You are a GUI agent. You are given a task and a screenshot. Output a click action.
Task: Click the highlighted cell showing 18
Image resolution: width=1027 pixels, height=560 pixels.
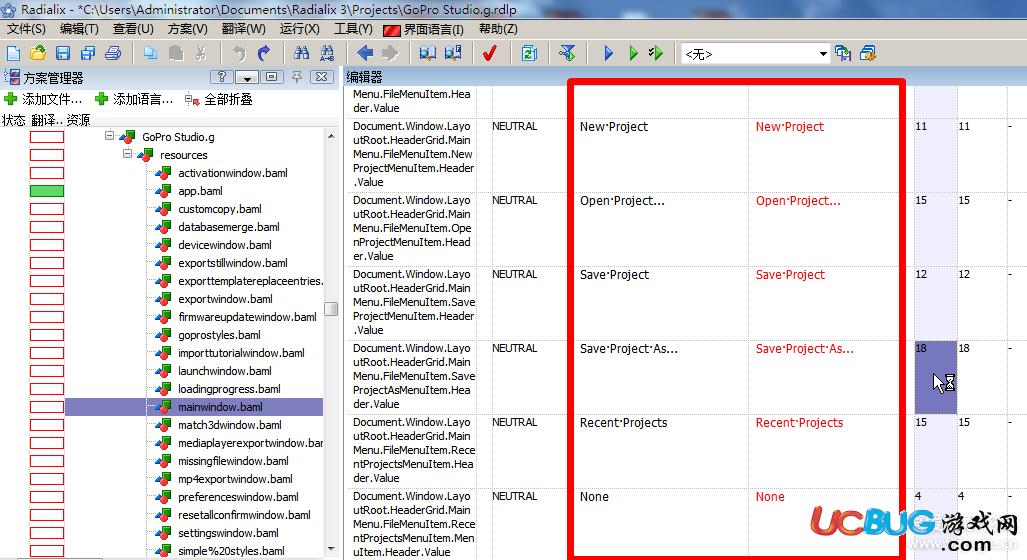click(935, 377)
